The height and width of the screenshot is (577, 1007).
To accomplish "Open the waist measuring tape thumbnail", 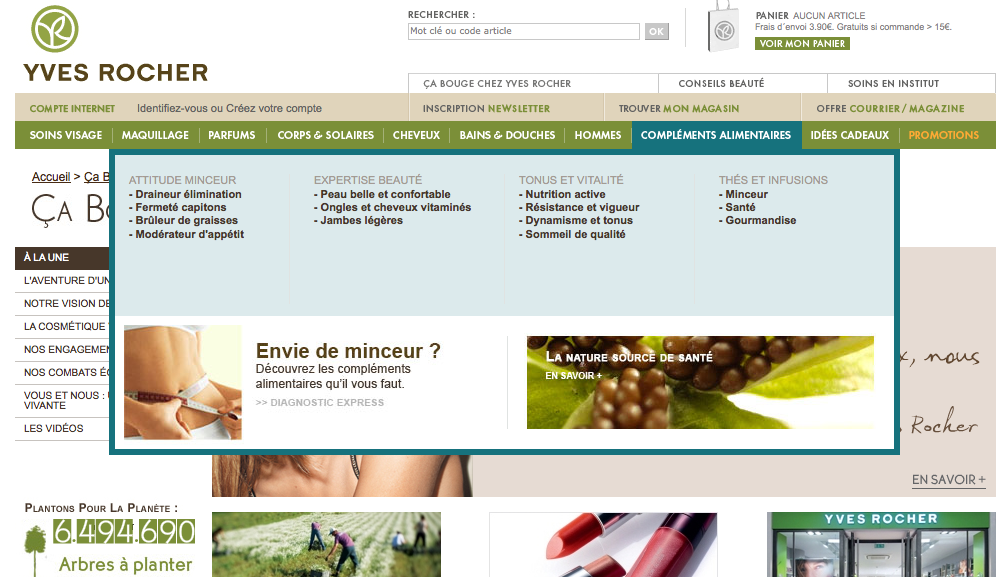I will [182, 382].
